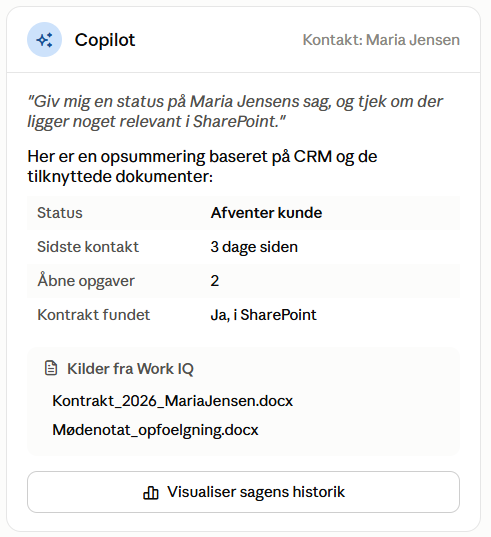
Task: Click the Copilot sparkle icon
Action: [x=45, y=40]
